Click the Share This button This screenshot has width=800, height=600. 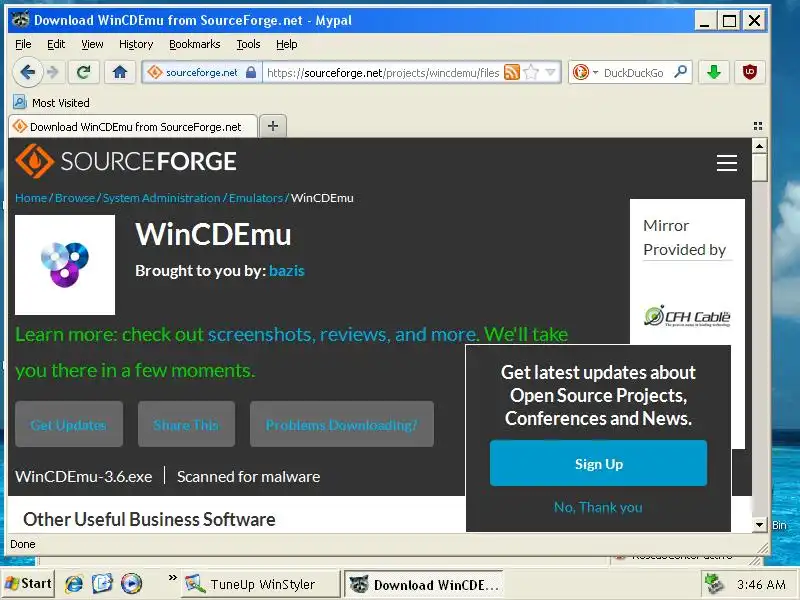(x=186, y=424)
